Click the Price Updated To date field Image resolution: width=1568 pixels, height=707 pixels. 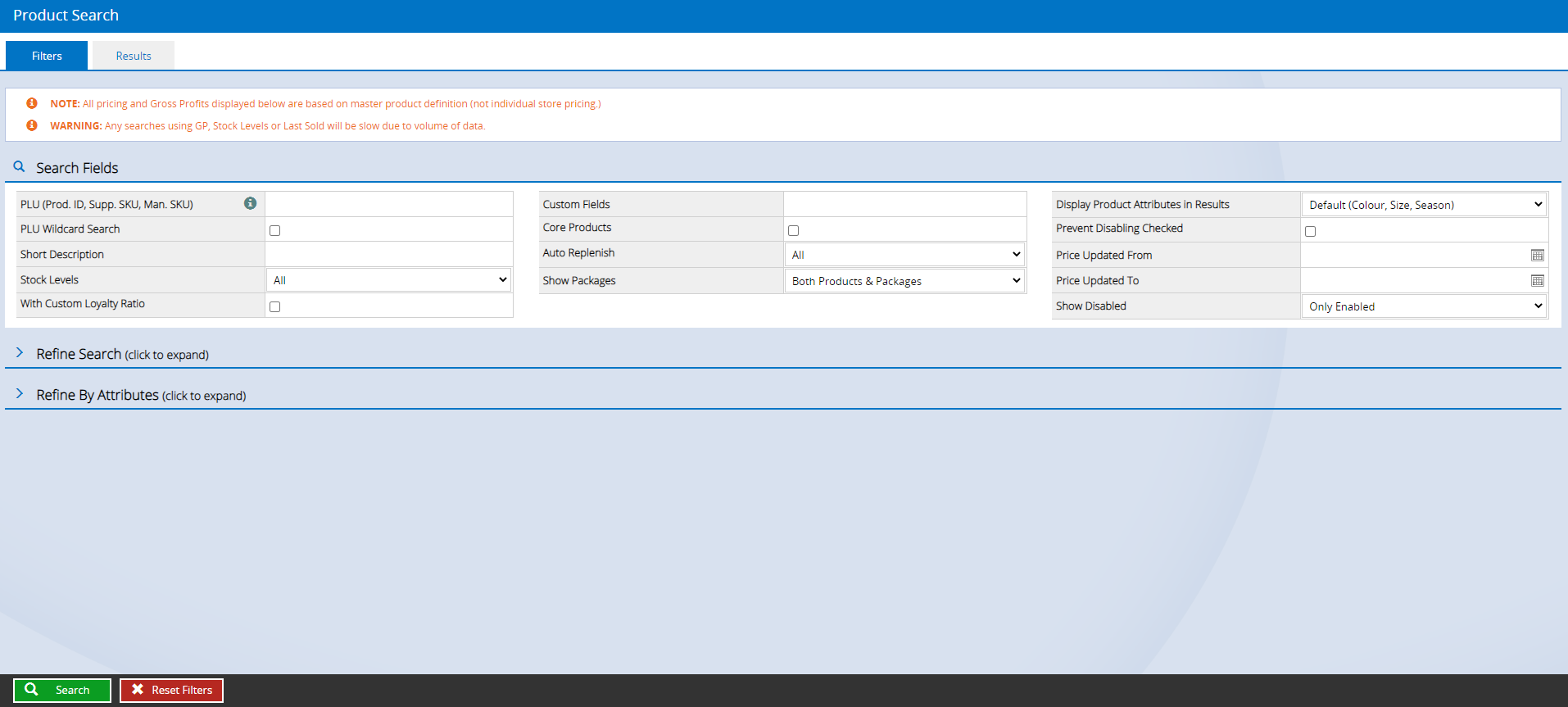(1415, 281)
